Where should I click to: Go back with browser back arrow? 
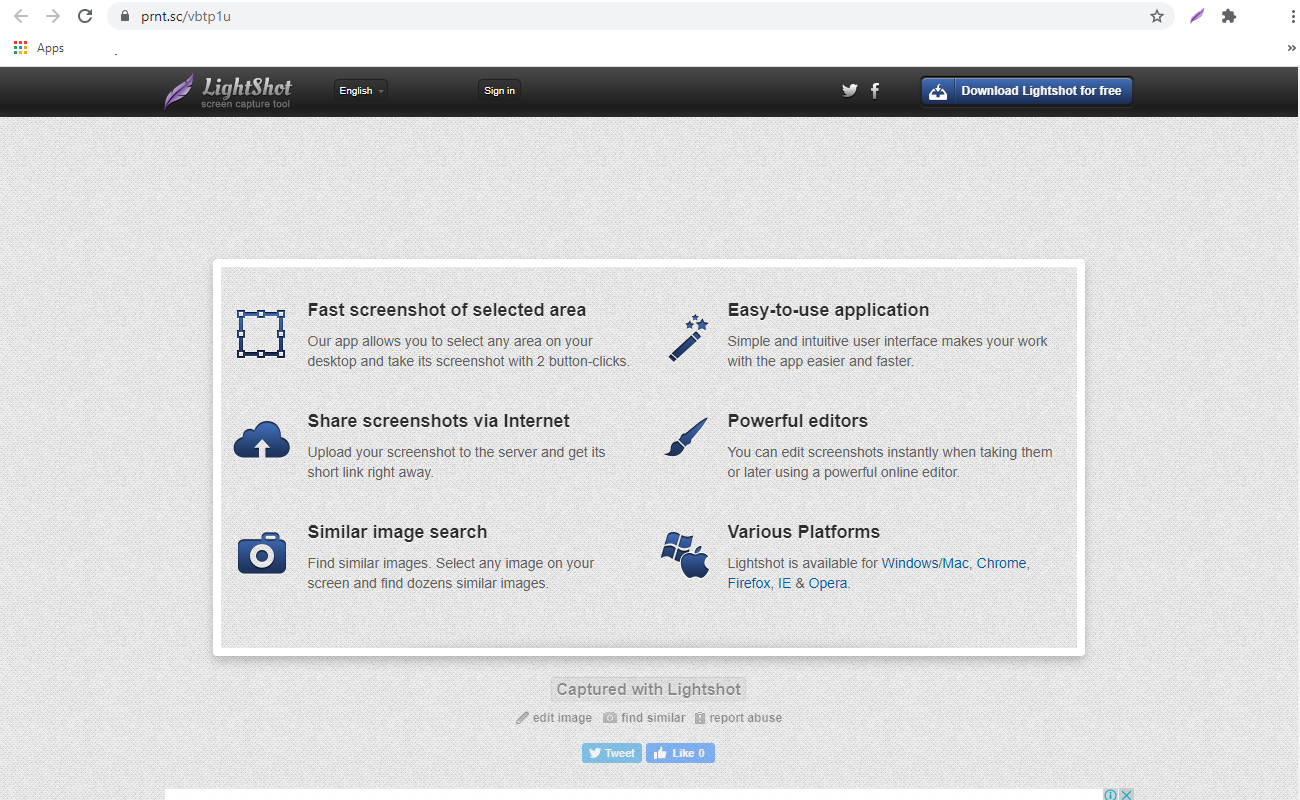tap(21, 16)
